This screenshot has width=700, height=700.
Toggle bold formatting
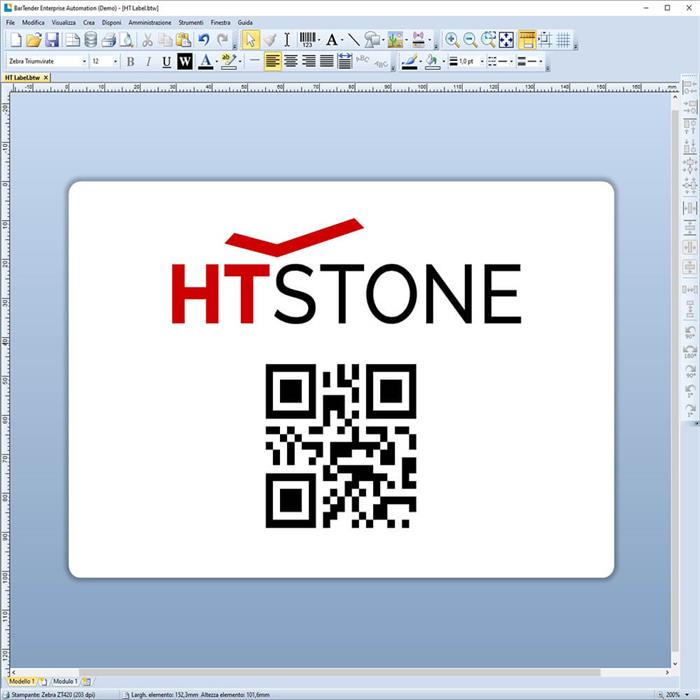(130, 61)
